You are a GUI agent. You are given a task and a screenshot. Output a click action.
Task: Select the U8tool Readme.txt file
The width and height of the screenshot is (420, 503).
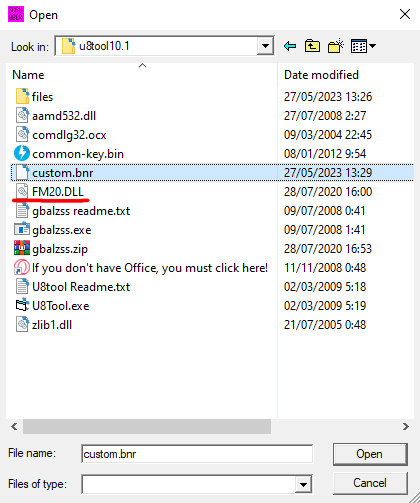point(81,287)
